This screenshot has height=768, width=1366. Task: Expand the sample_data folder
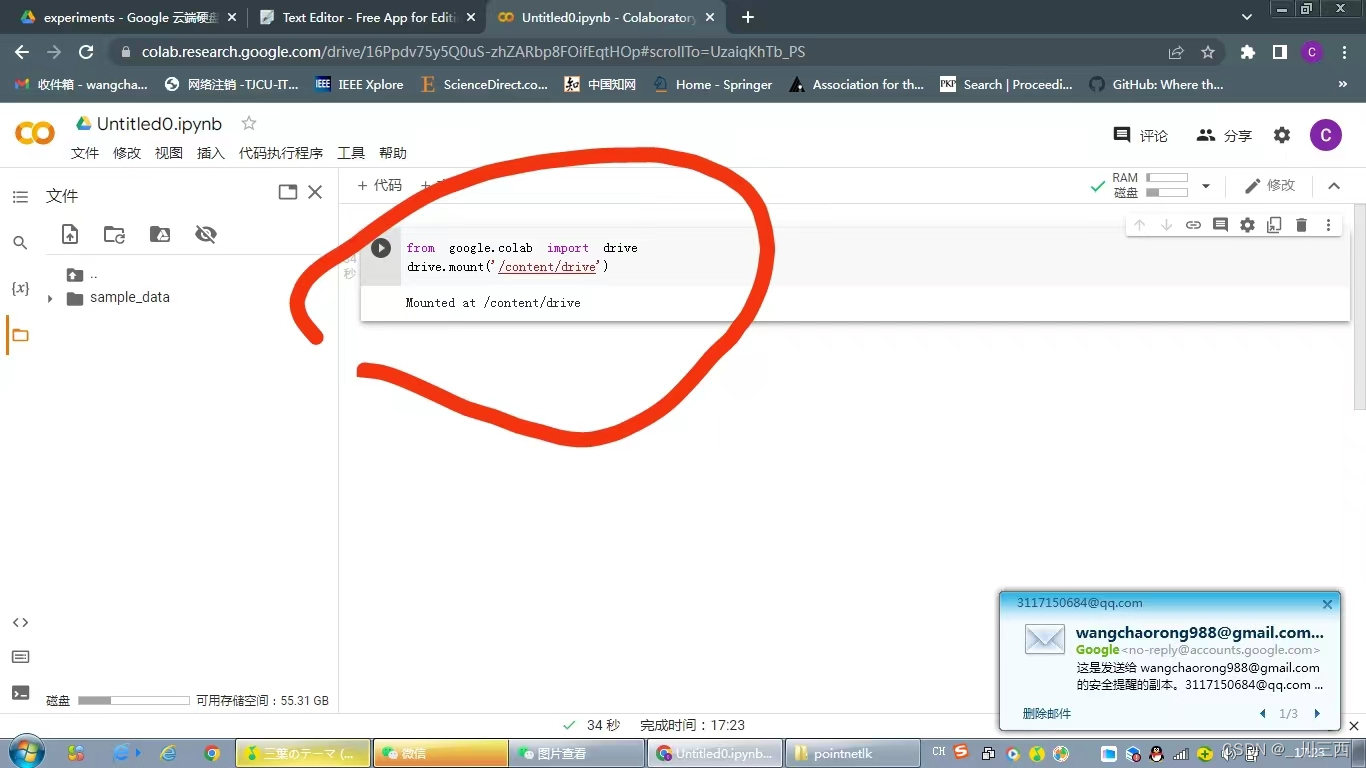tap(50, 298)
